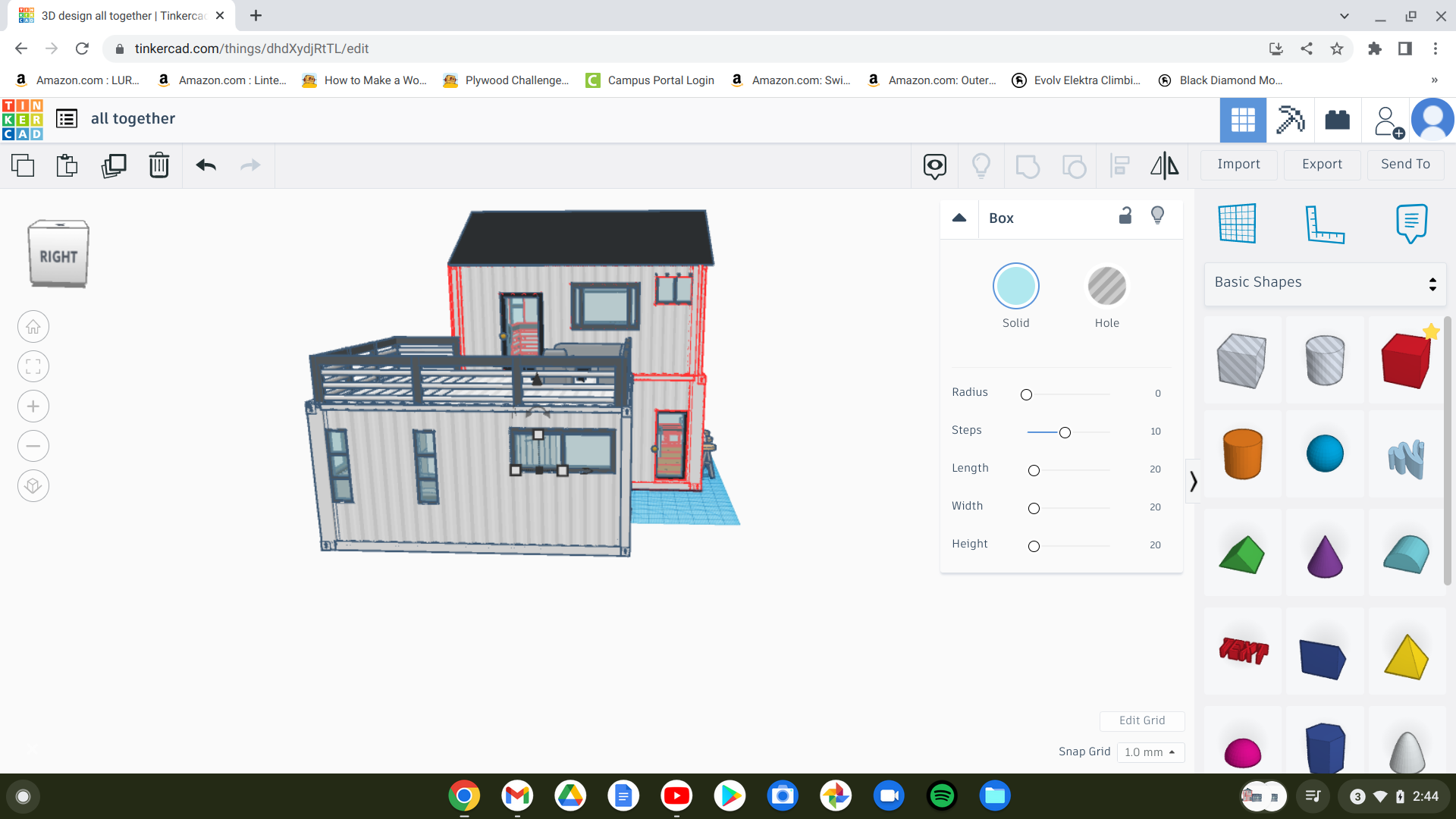Open the design list menu icon
The image size is (1456, 819).
point(66,118)
